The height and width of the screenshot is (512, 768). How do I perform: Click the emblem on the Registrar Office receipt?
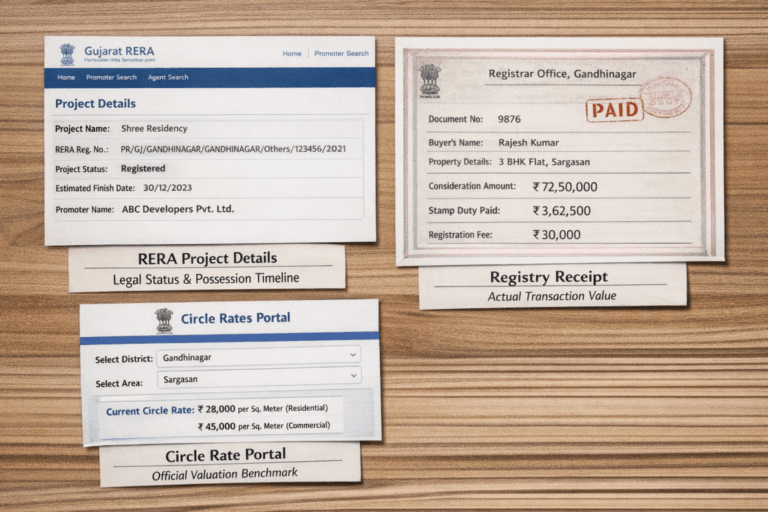[430, 79]
